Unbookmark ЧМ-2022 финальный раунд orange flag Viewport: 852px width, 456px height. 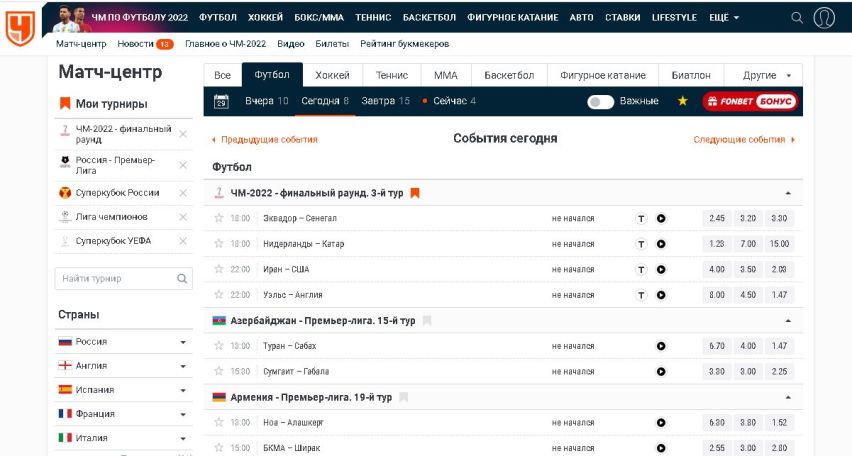415,193
